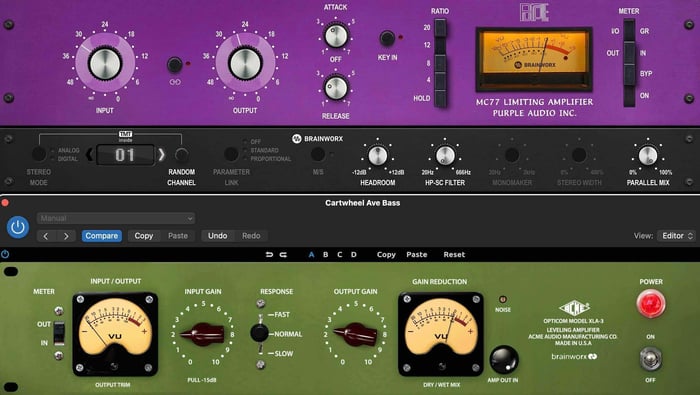The height and width of the screenshot is (395, 700).
Task: Select ratio 4 button
Action: (440, 81)
